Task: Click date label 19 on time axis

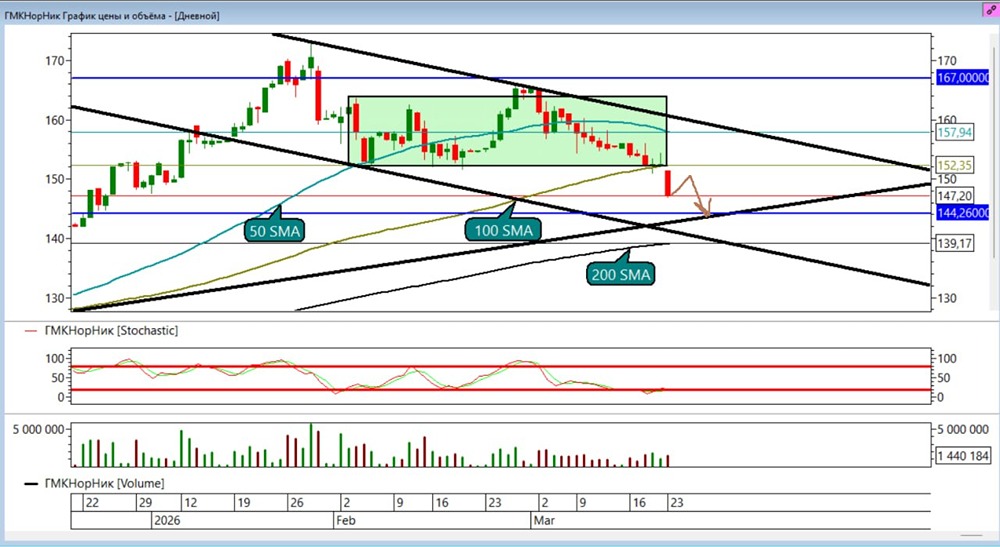Action: click(x=244, y=502)
